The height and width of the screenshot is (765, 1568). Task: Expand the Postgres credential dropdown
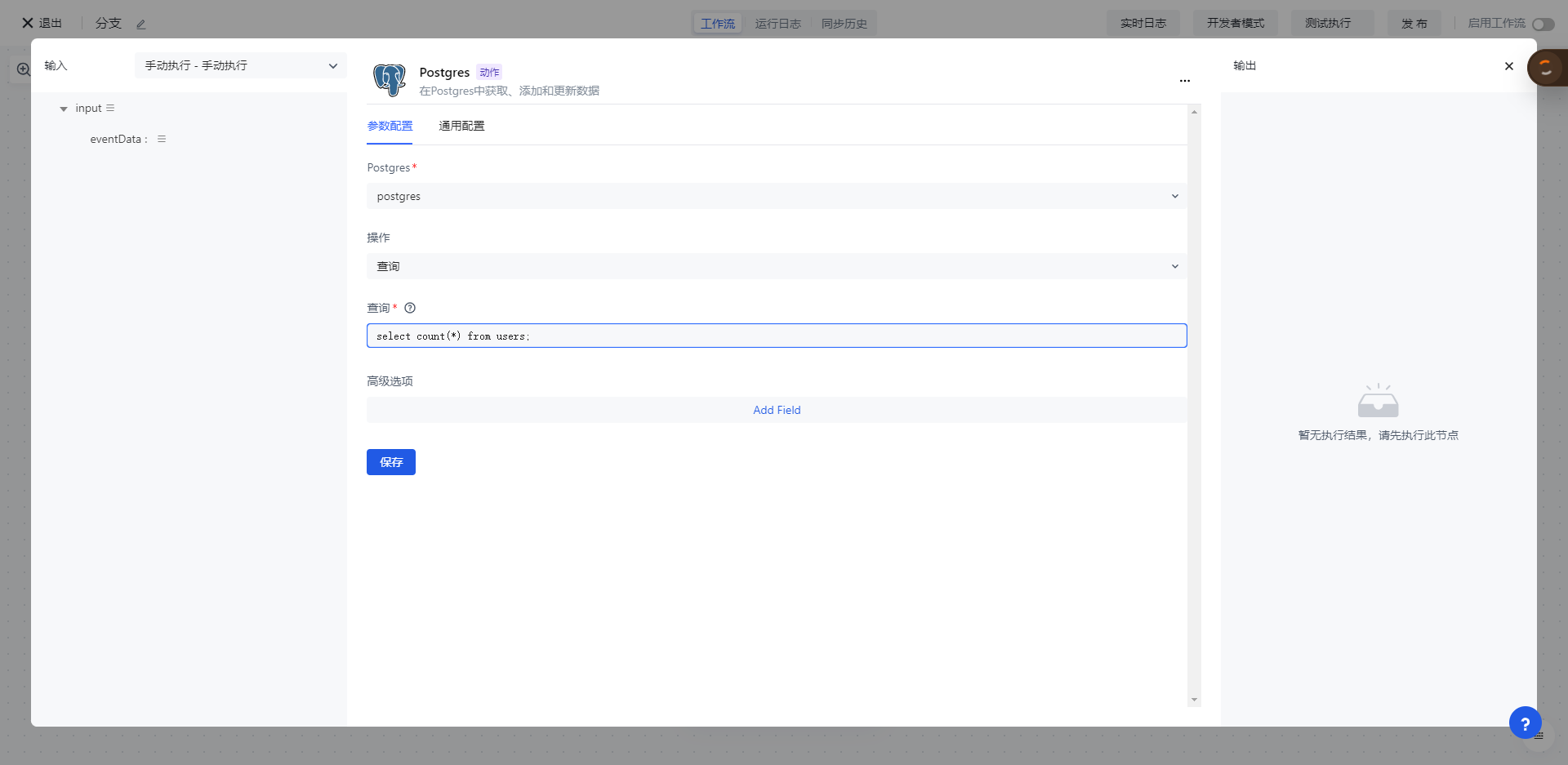[x=776, y=196]
